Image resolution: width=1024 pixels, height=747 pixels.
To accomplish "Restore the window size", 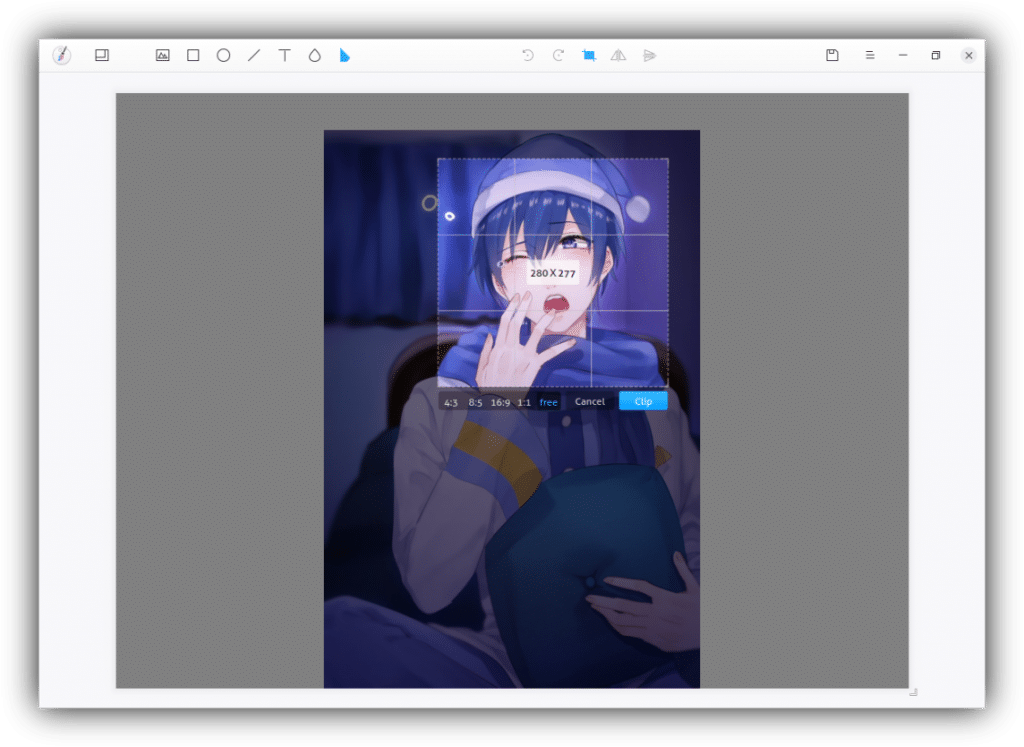I will (x=936, y=56).
